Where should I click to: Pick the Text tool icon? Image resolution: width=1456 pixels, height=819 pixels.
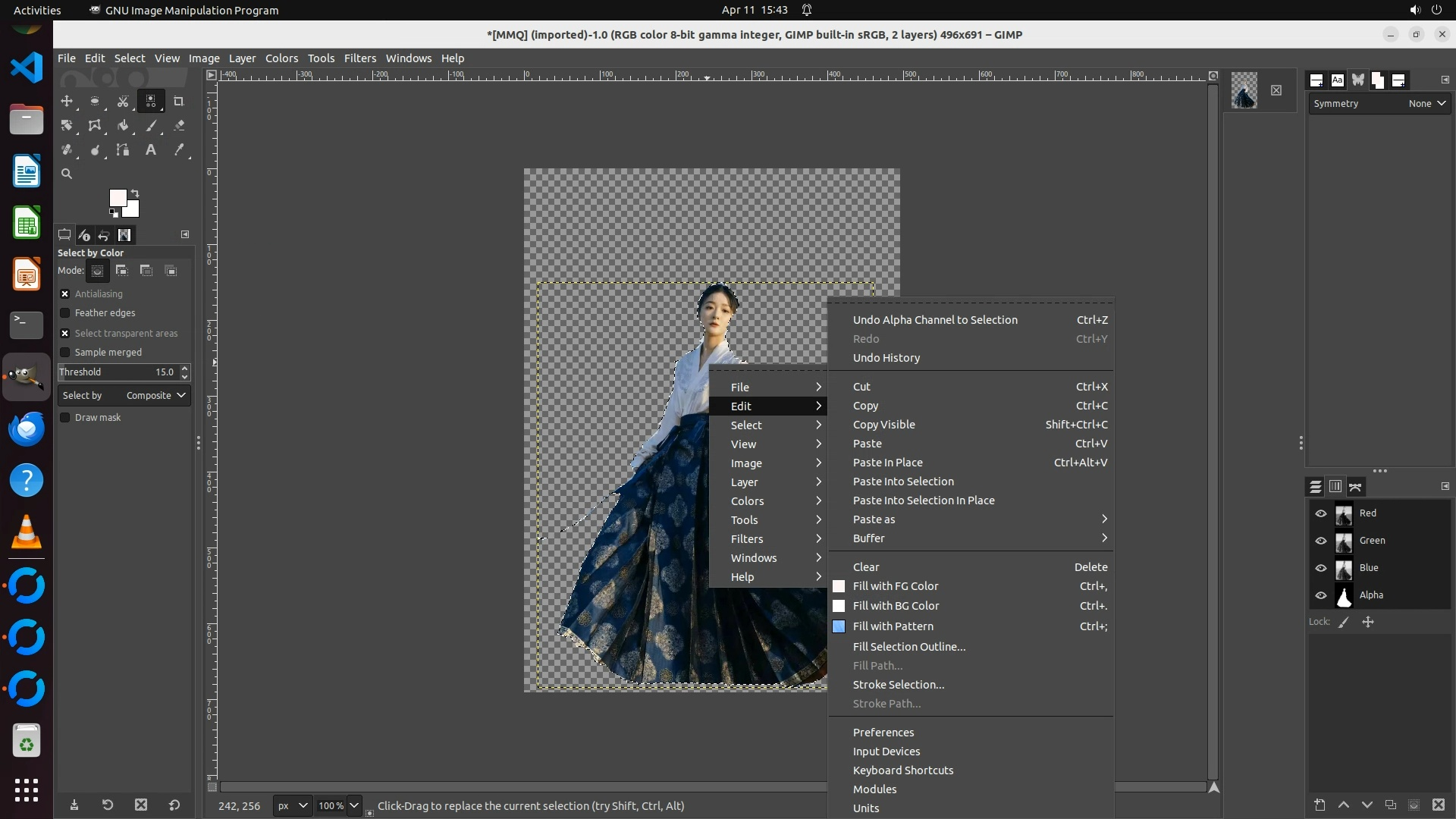pos(151,150)
